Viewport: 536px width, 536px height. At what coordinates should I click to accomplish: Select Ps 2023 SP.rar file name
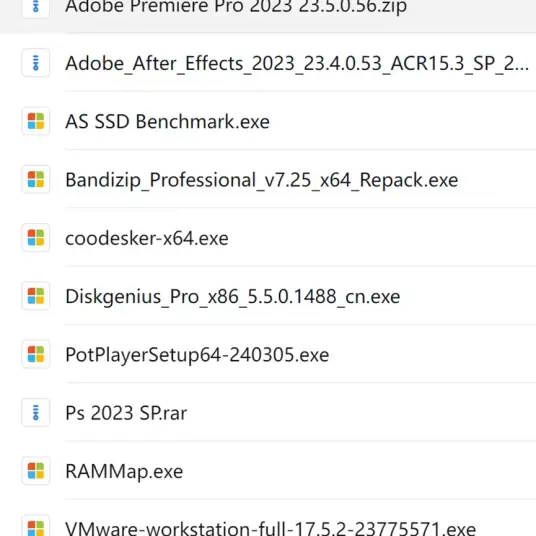pos(126,413)
